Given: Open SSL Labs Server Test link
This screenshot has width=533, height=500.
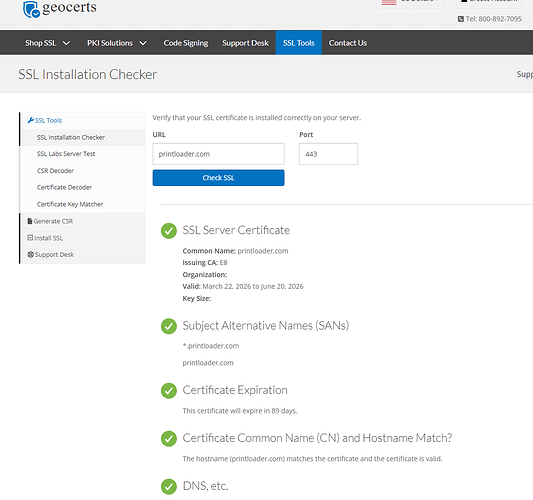Looking at the screenshot, I should click(66, 154).
